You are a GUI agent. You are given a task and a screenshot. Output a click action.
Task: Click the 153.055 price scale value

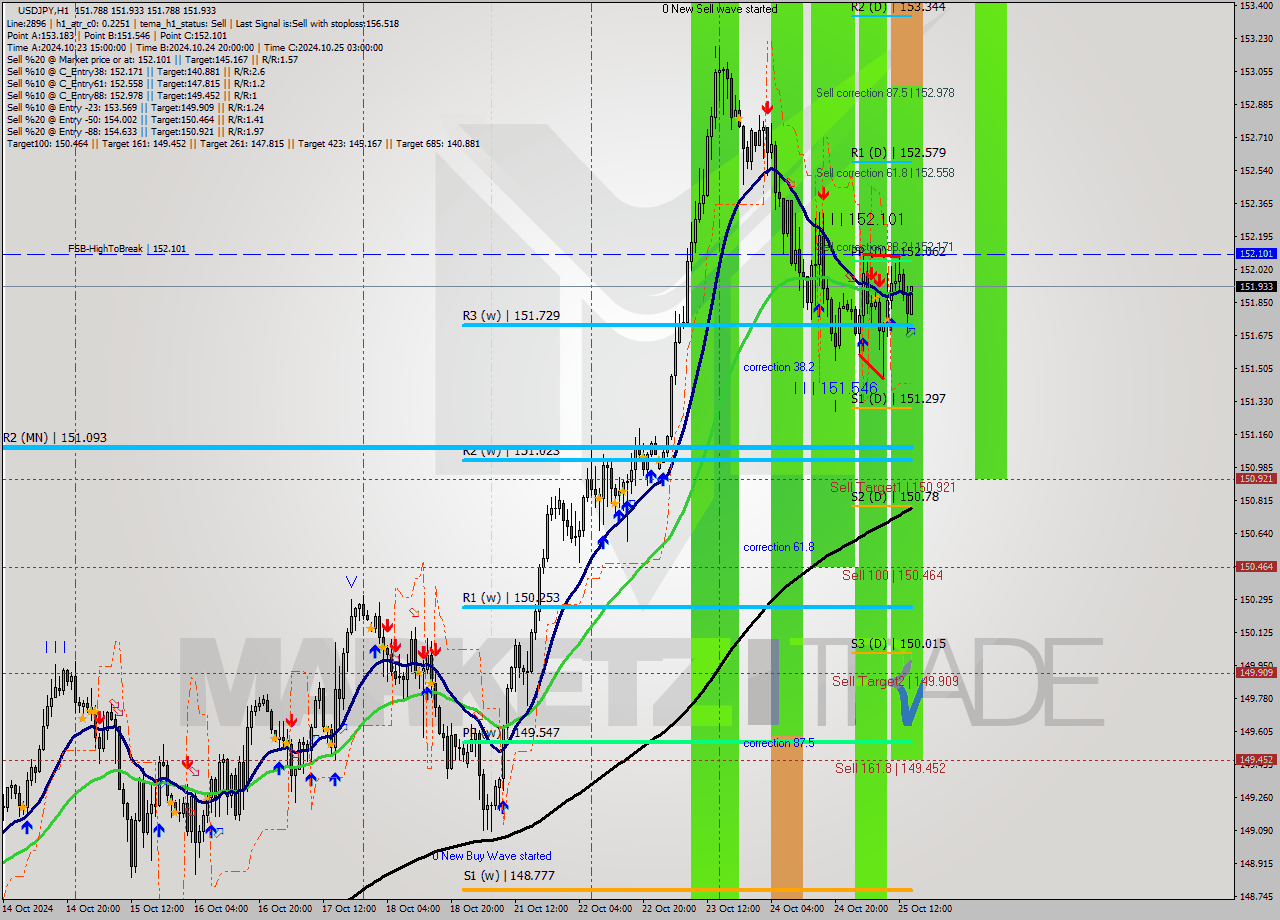[1256, 72]
